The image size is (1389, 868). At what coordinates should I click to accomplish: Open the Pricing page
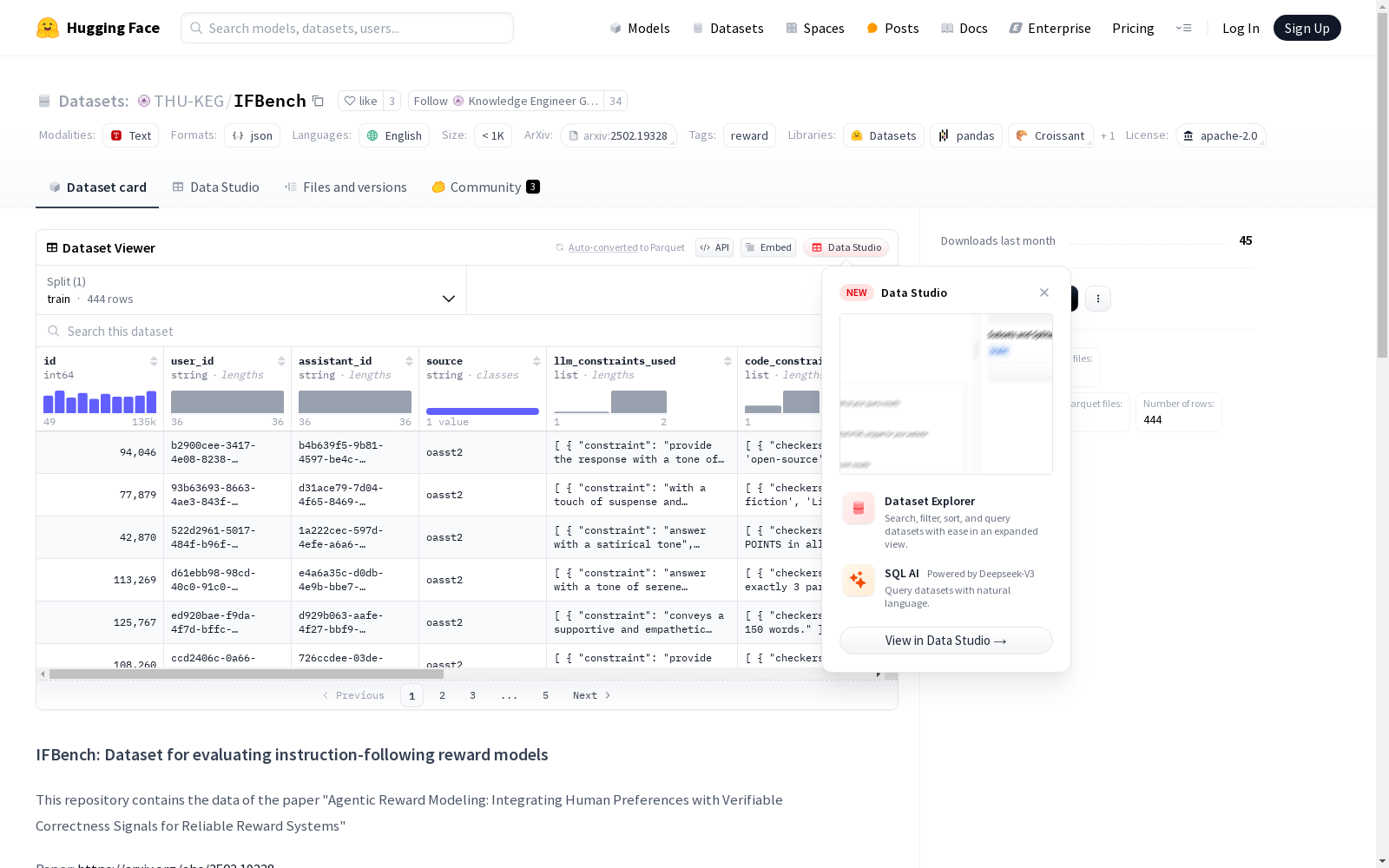1133,28
